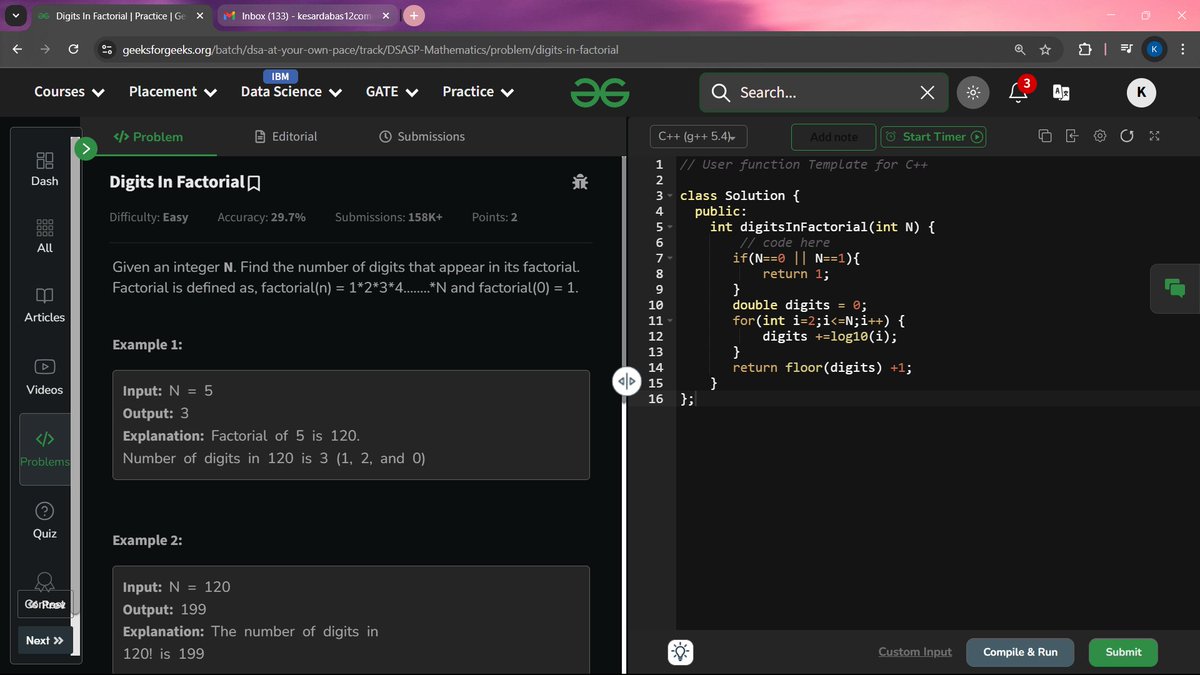Image resolution: width=1200 pixels, height=675 pixels.
Task: Click the bug report icon
Action: click(x=580, y=182)
